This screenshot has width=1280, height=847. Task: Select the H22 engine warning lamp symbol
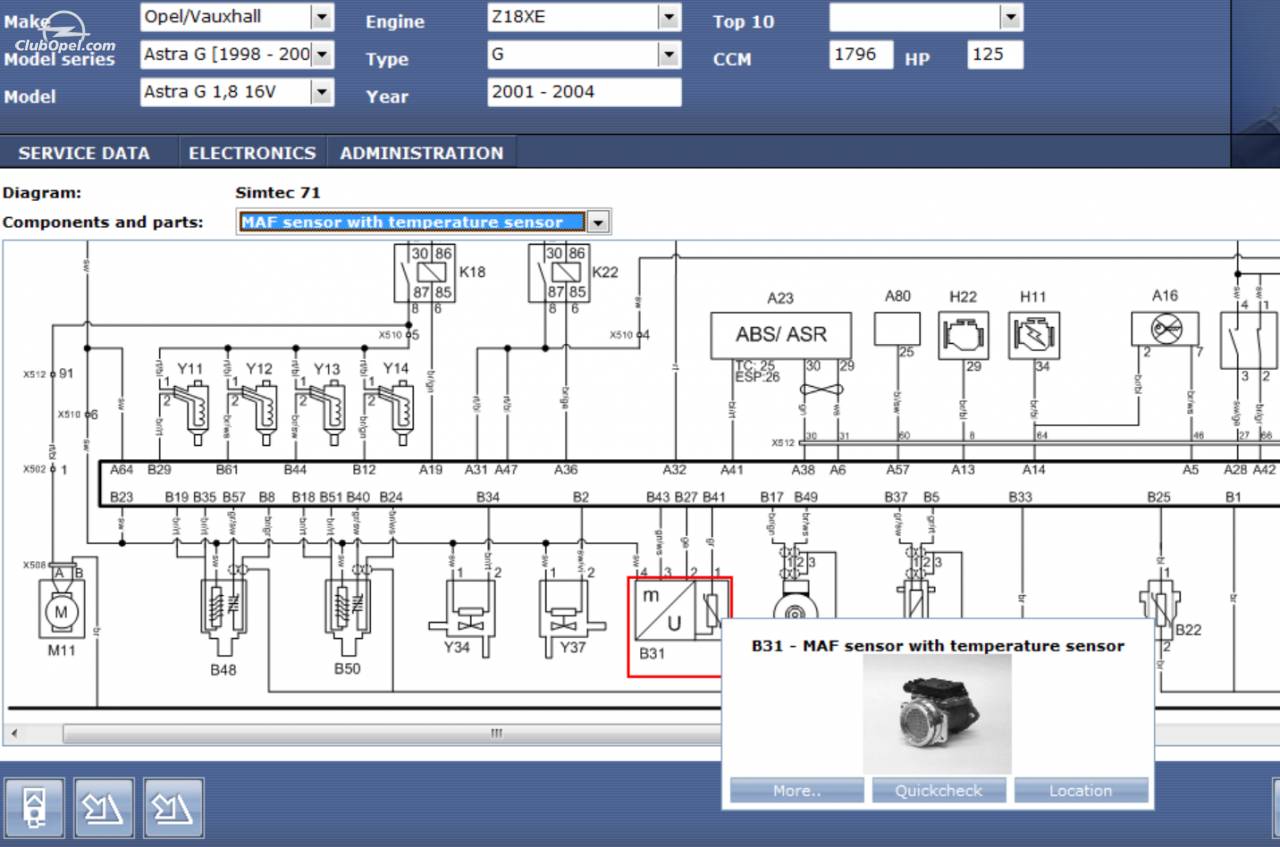point(963,335)
